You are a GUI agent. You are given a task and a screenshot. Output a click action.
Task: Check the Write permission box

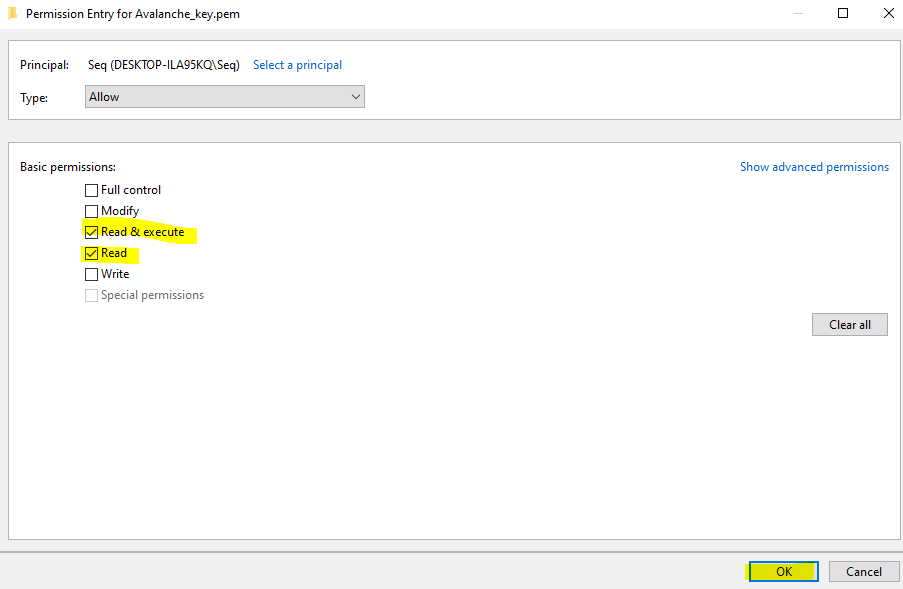(92, 274)
